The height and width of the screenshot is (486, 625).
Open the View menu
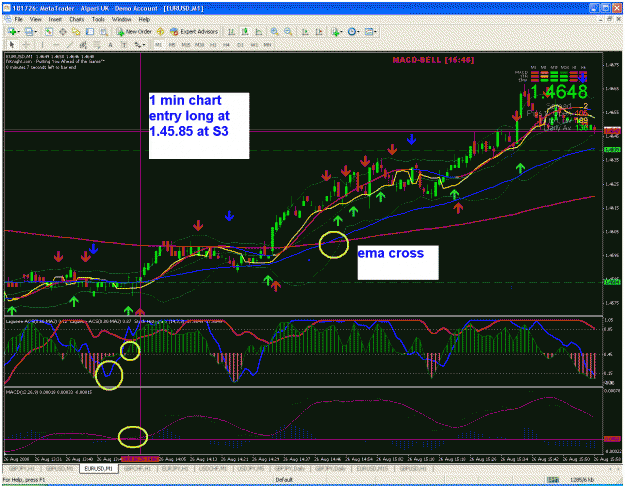pos(35,19)
